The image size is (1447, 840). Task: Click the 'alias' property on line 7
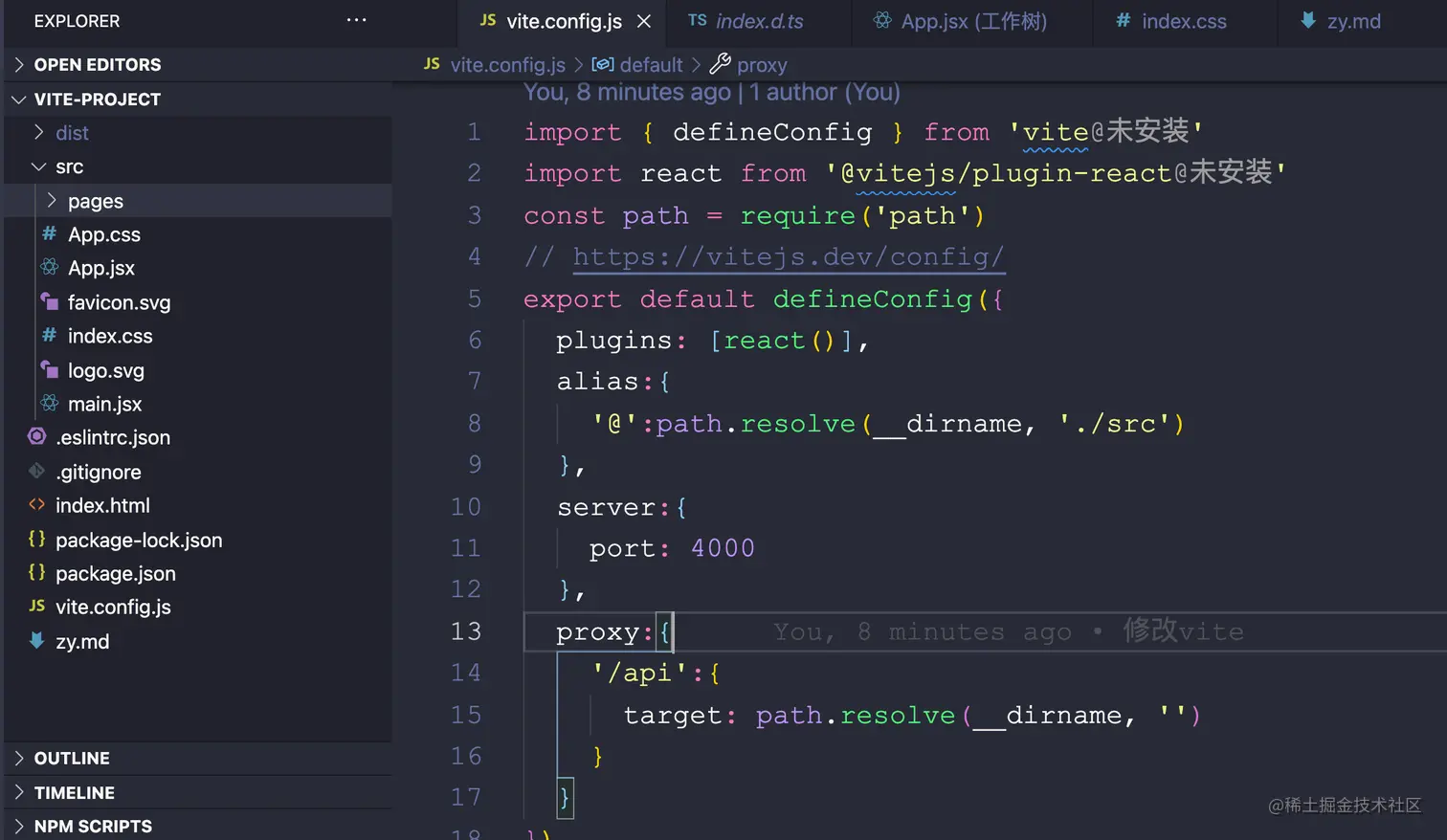598,381
